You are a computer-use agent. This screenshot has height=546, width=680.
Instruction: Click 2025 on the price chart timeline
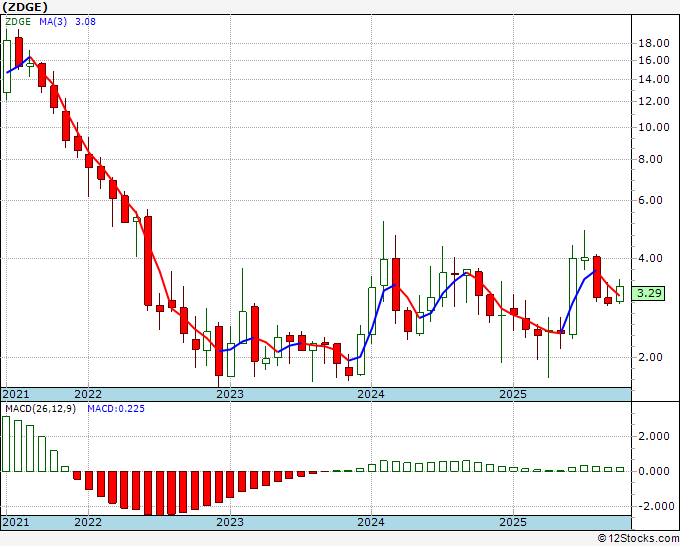click(x=513, y=394)
